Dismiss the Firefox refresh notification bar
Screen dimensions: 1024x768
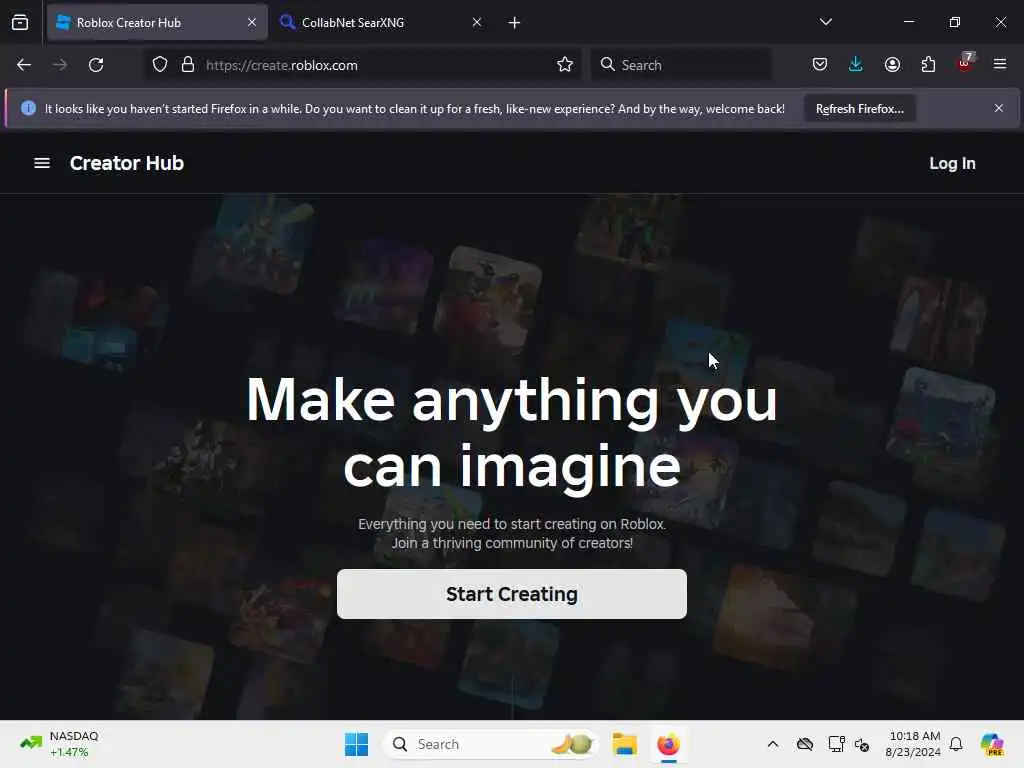[999, 108]
